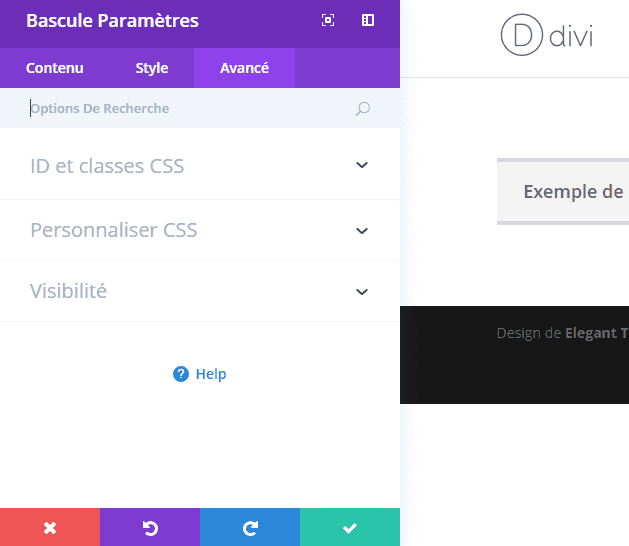Viewport: 629px width, 546px height.
Task: Click the blue Help question mark icon
Action: 181,374
